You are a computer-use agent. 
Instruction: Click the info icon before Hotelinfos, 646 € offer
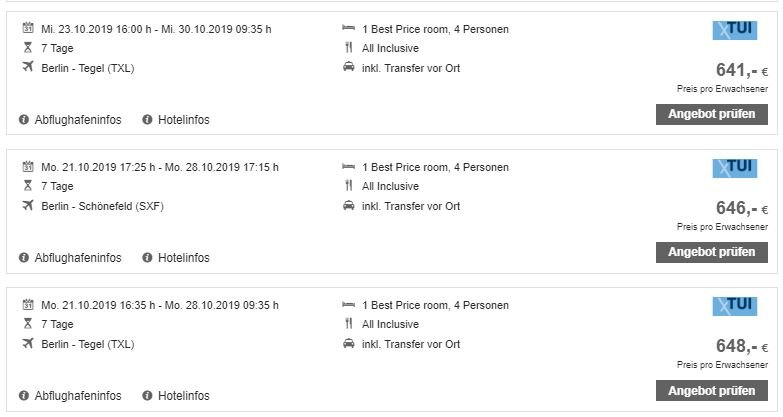pyautogui.click(x=147, y=258)
